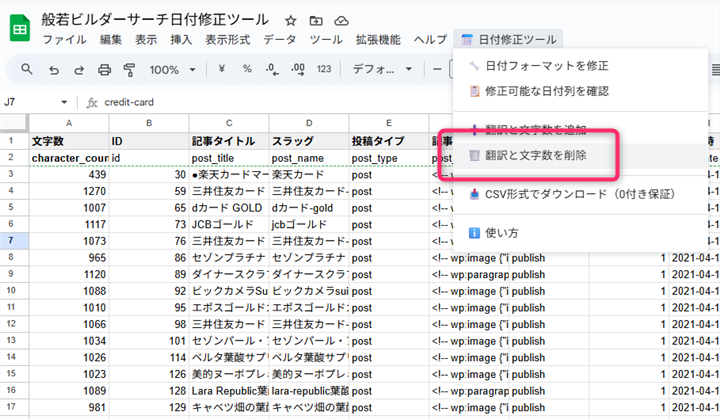Click the character_count cell
This screenshot has height=419, width=720.
point(69,158)
